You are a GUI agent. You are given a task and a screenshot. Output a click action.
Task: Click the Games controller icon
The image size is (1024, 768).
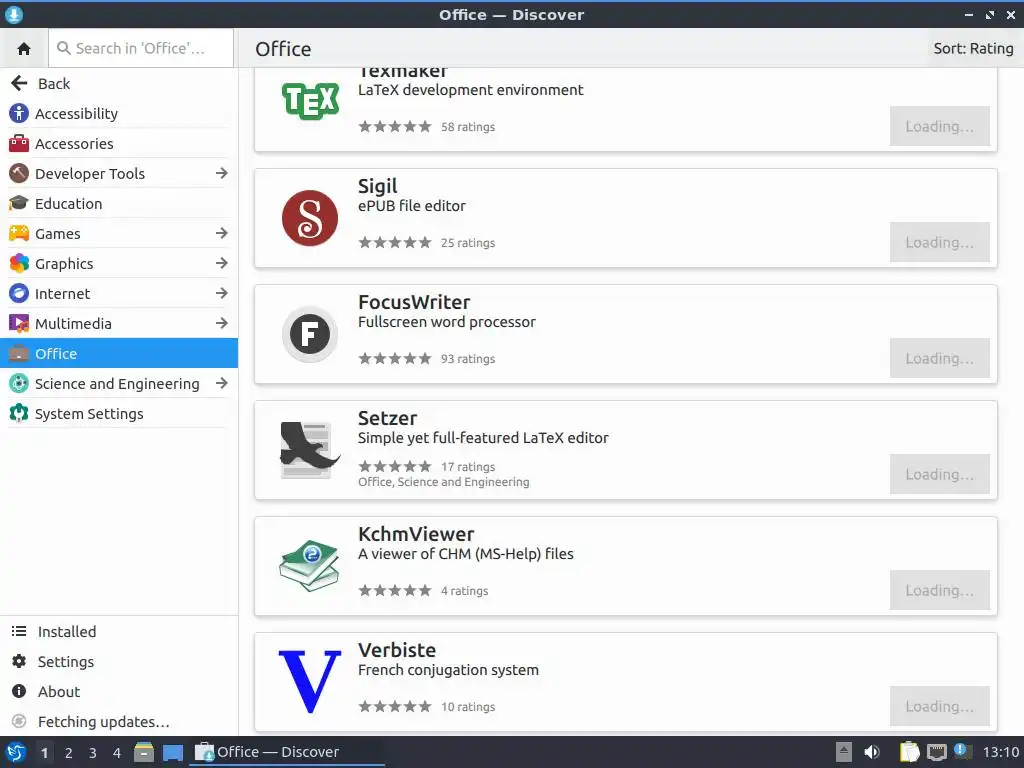pos(19,234)
